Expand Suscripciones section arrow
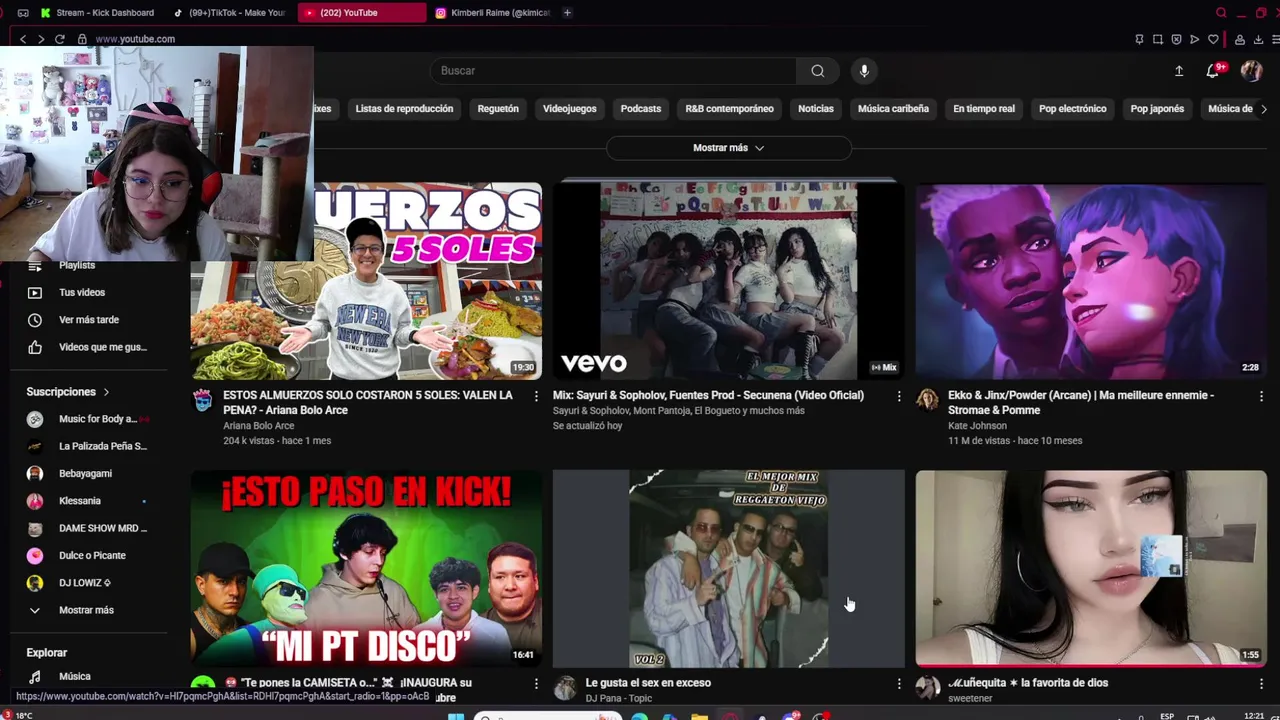 [106, 392]
